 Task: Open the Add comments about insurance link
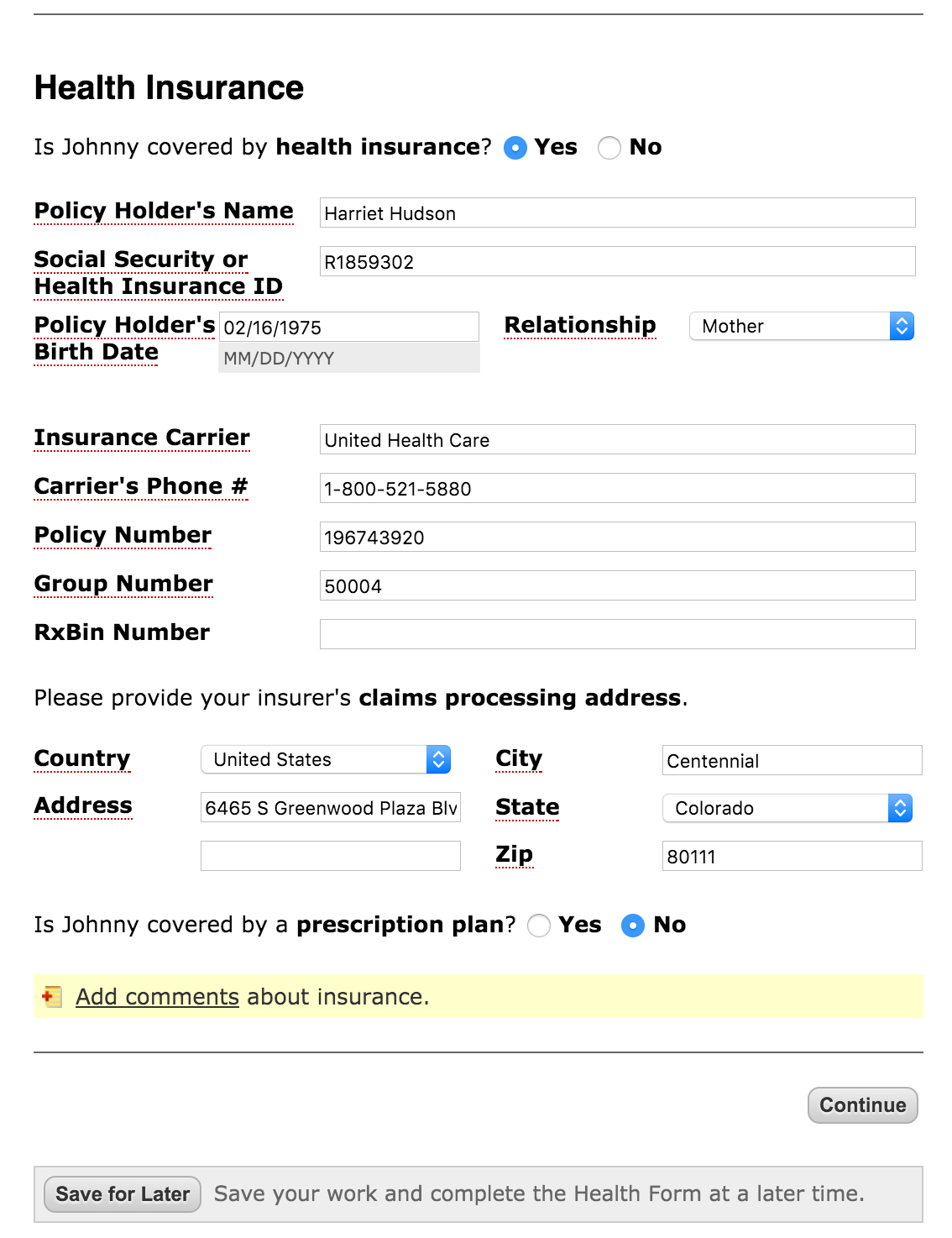click(x=156, y=996)
